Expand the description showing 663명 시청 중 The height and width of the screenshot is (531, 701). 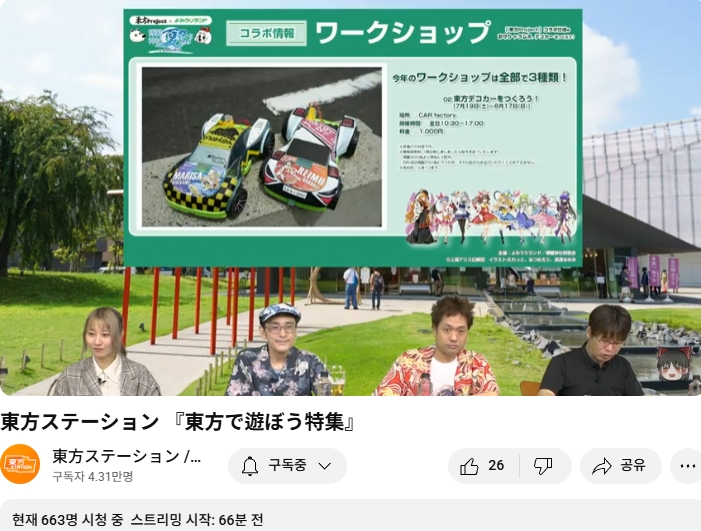[350, 516]
